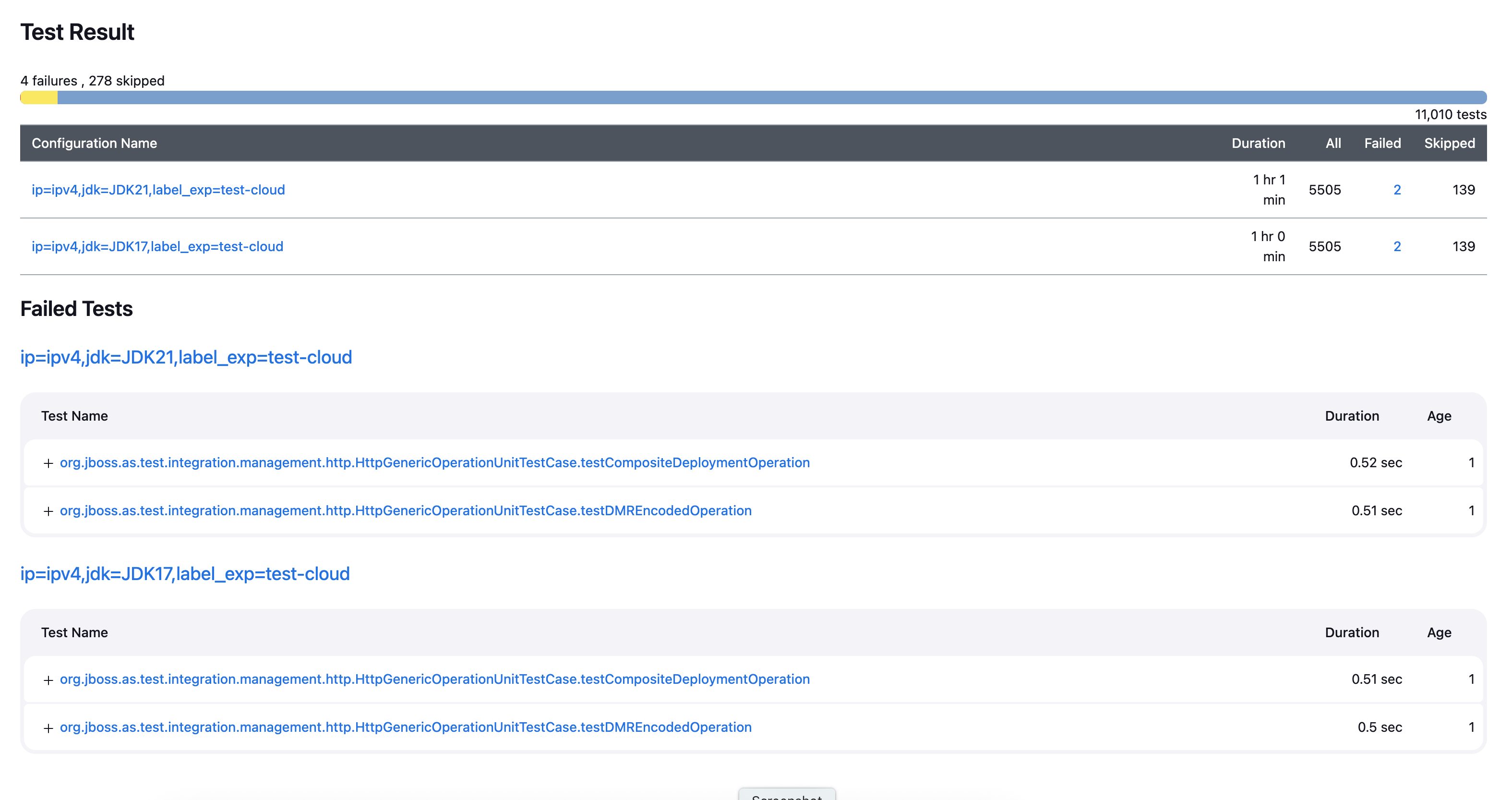Open JDK21 configuration link in table
The height and width of the screenshot is (800, 1512).
tap(158, 190)
